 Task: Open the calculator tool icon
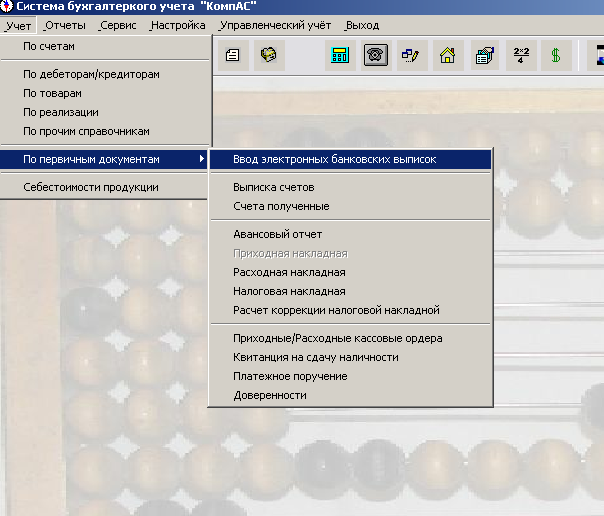pyautogui.click(x=340, y=55)
